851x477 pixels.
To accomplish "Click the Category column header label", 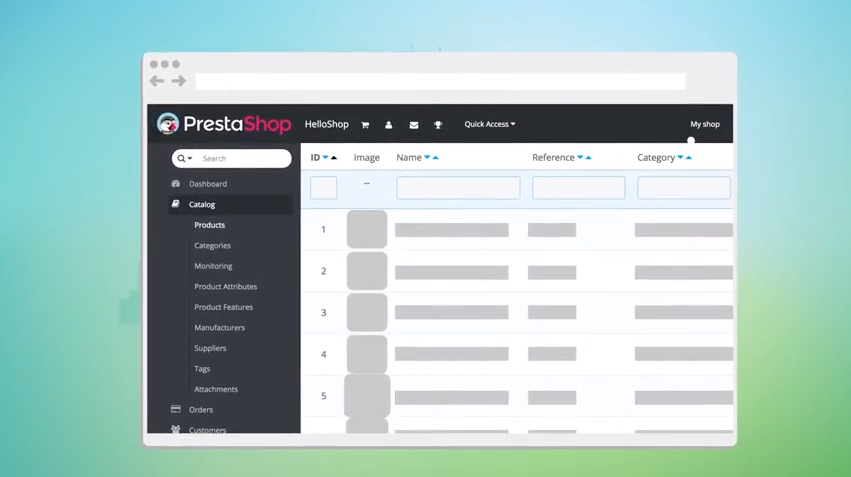I will pos(656,158).
